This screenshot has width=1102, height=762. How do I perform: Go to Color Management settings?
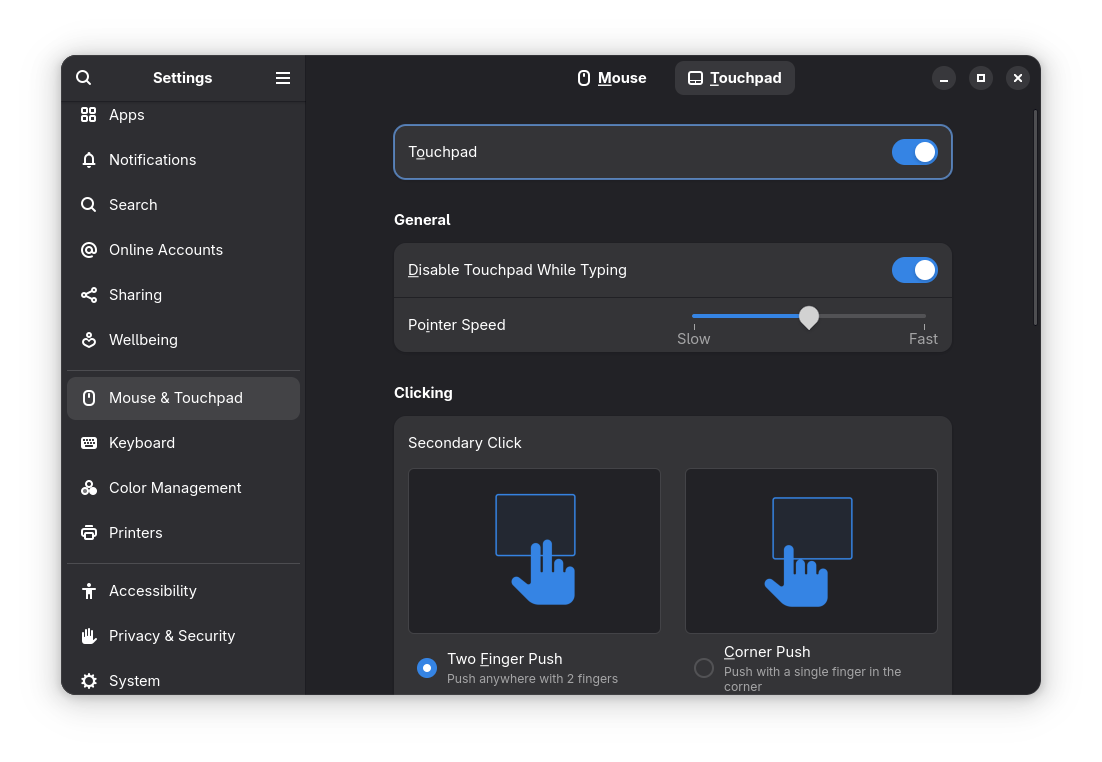click(175, 488)
